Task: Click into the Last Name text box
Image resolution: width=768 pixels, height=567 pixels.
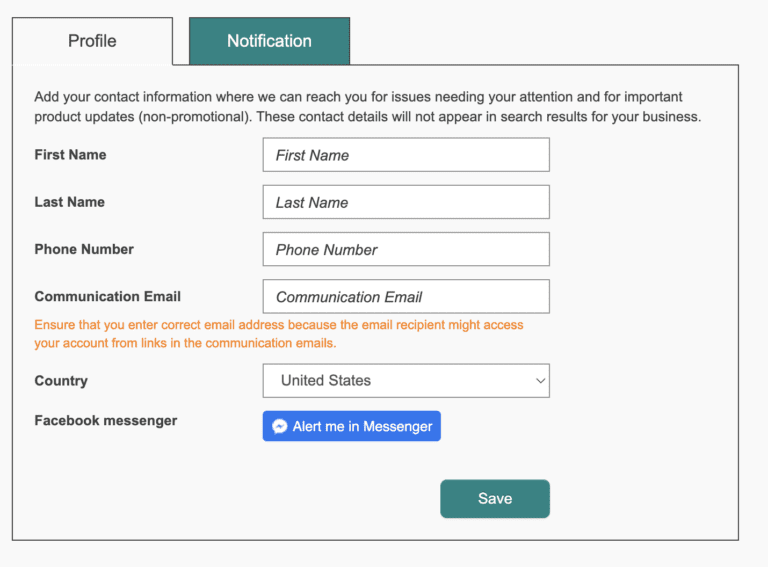Action: click(x=406, y=202)
